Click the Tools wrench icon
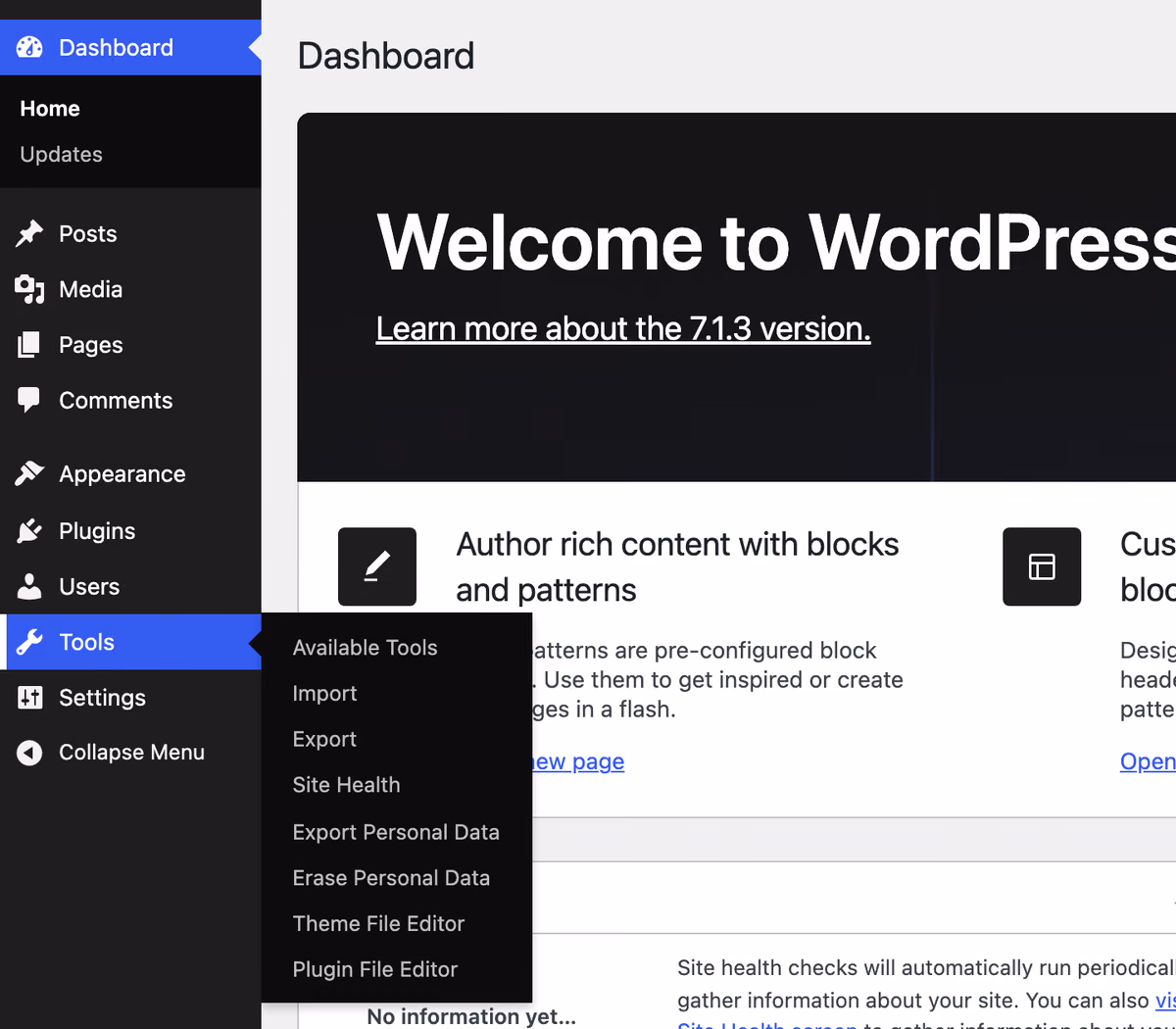Screen dimensions: 1176x1029 (x=29, y=642)
